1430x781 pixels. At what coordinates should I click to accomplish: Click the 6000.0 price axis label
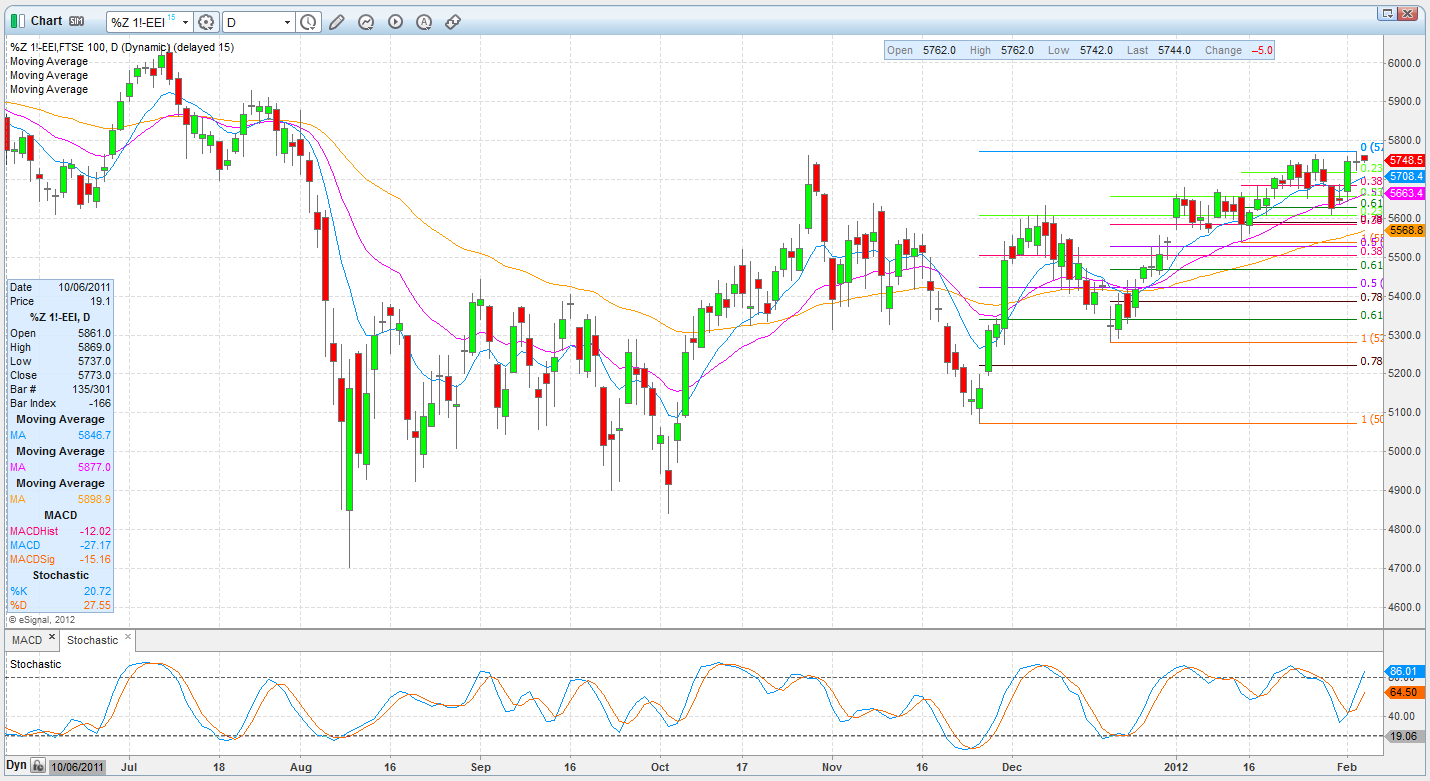[x=1404, y=63]
